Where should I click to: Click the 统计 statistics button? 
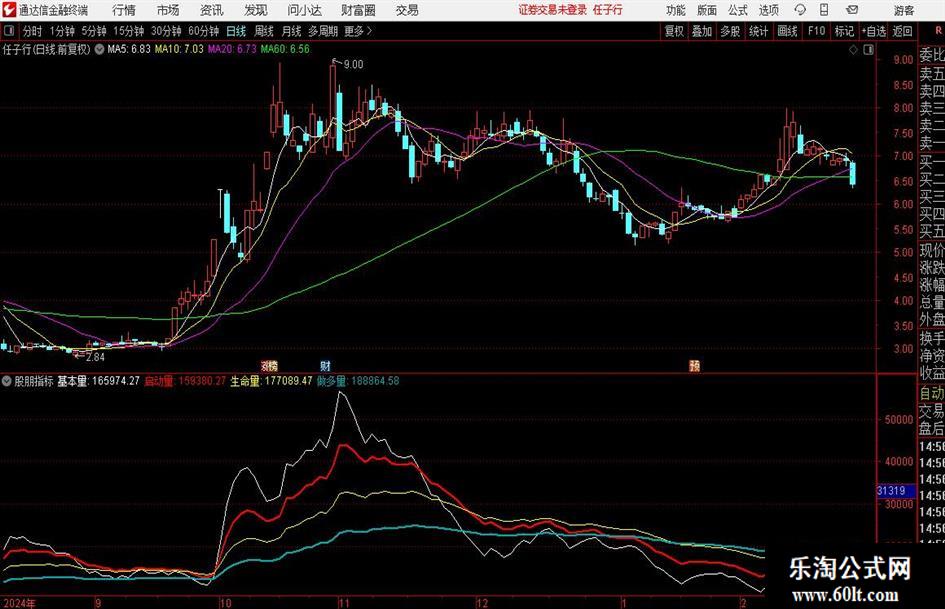[x=759, y=31]
